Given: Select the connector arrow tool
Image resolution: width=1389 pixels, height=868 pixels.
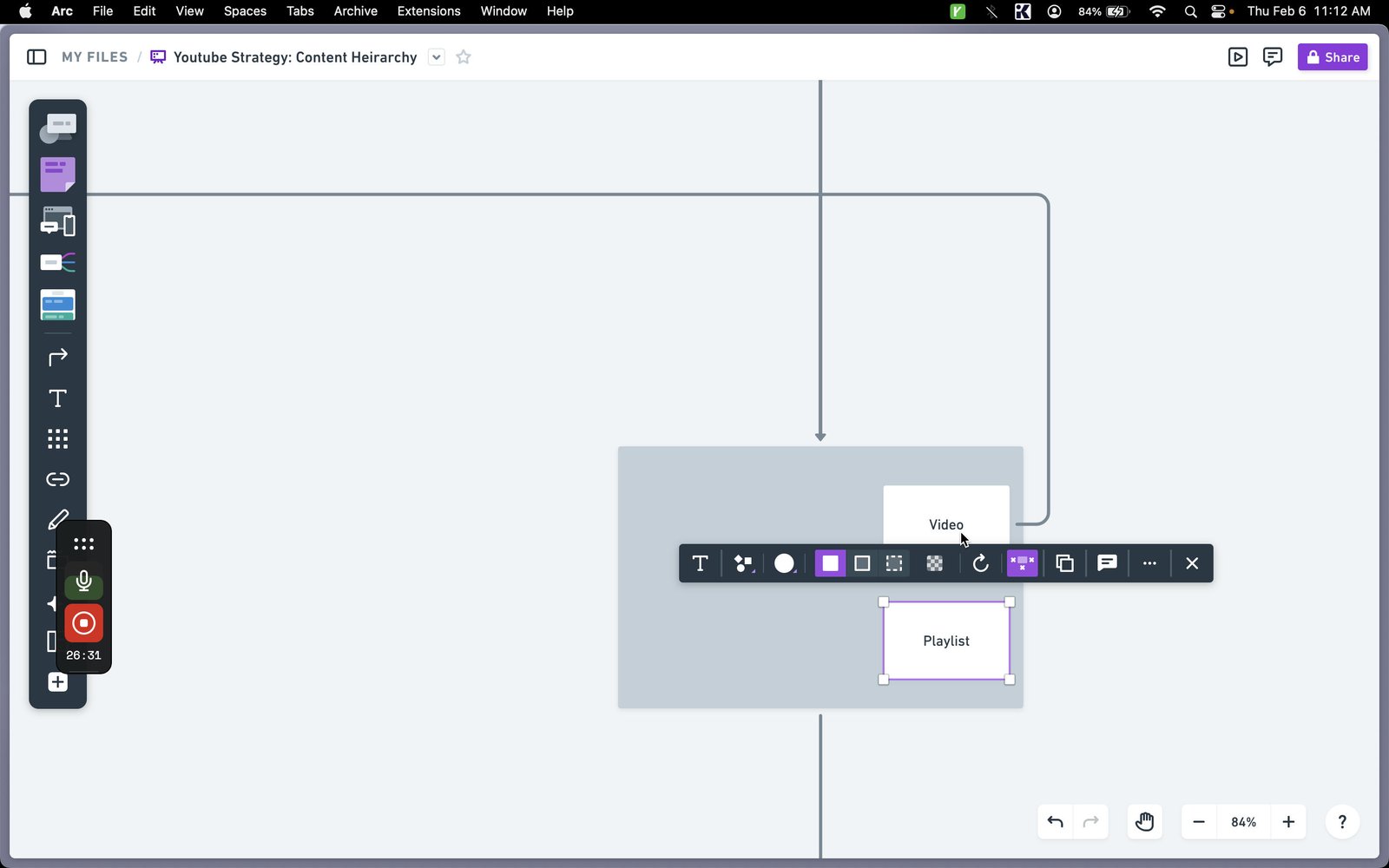Looking at the screenshot, I should 57,358.
